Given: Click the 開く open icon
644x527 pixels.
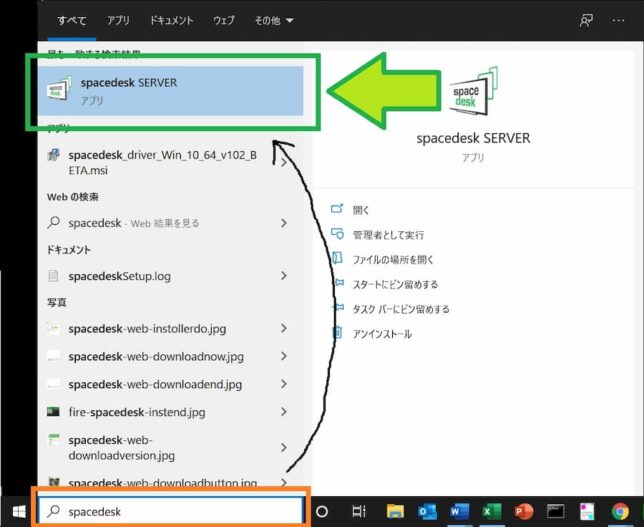Looking at the screenshot, I should coord(337,209).
